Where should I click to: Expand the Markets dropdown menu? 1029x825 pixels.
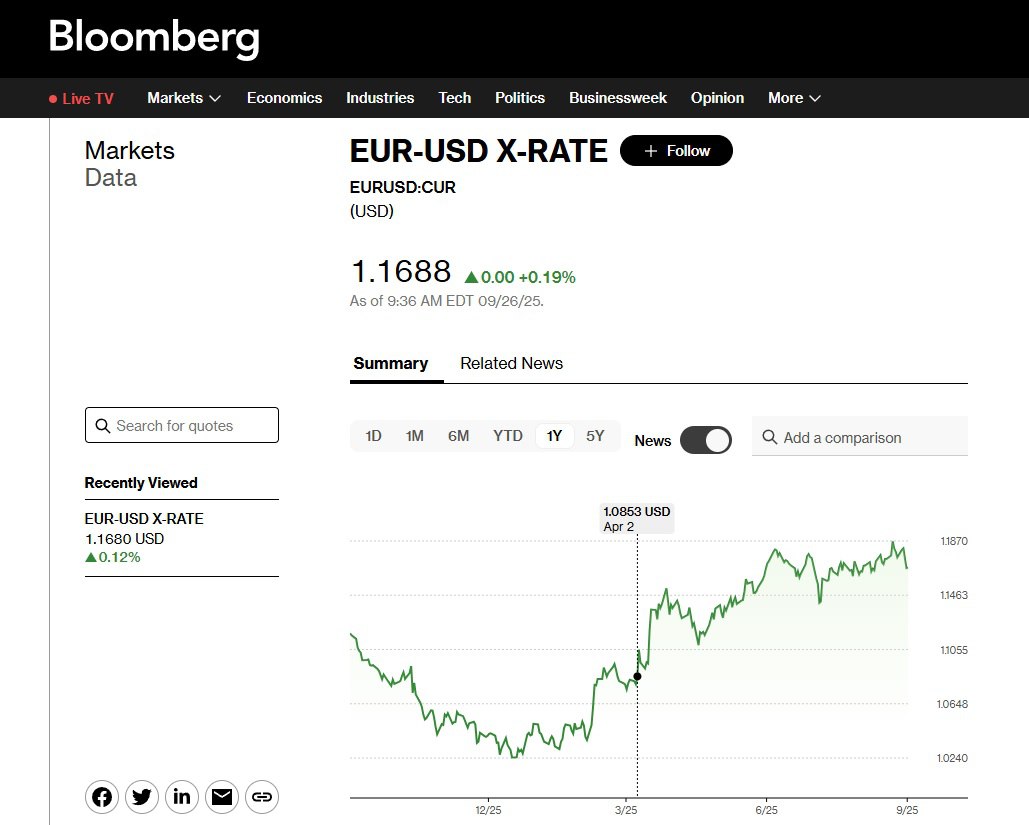[184, 98]
